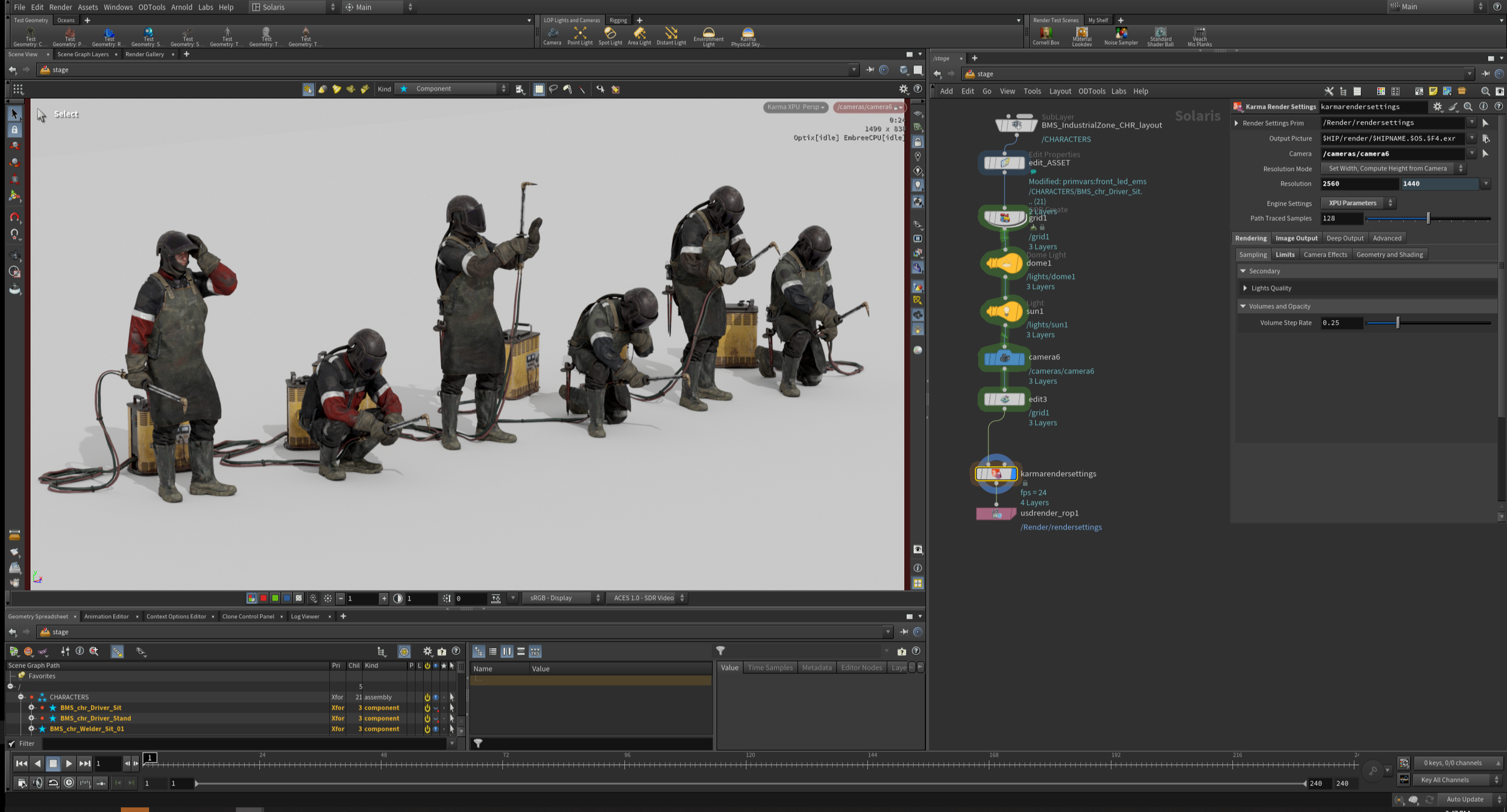
Task: Switch to the Image Output tab
Action: [x=1296, y=238]
